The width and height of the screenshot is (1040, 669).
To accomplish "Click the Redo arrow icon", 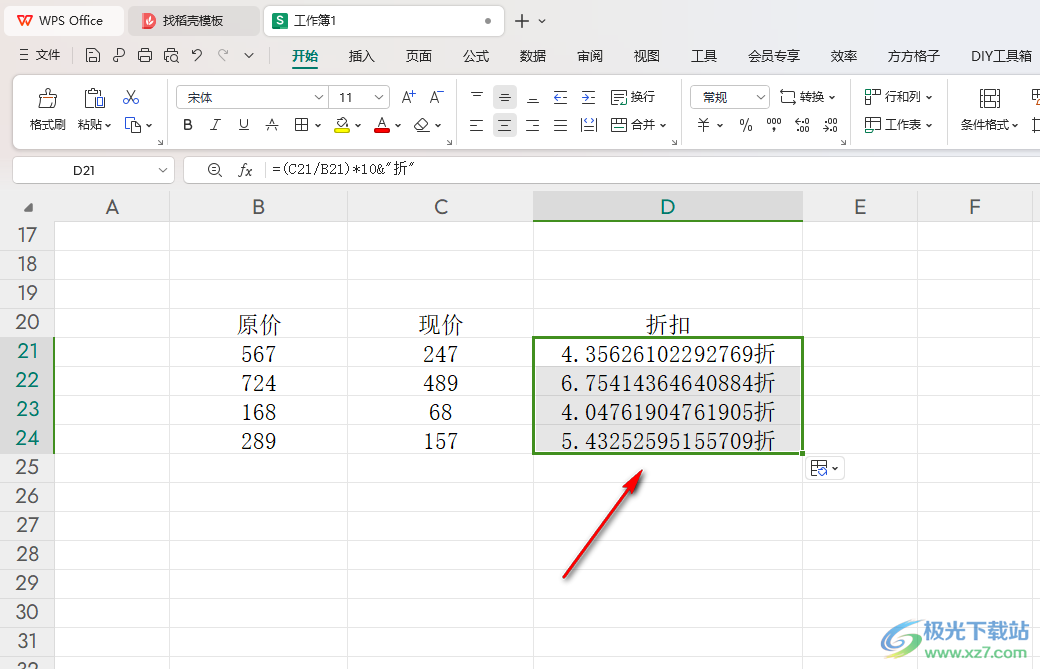I will (224, 56).
